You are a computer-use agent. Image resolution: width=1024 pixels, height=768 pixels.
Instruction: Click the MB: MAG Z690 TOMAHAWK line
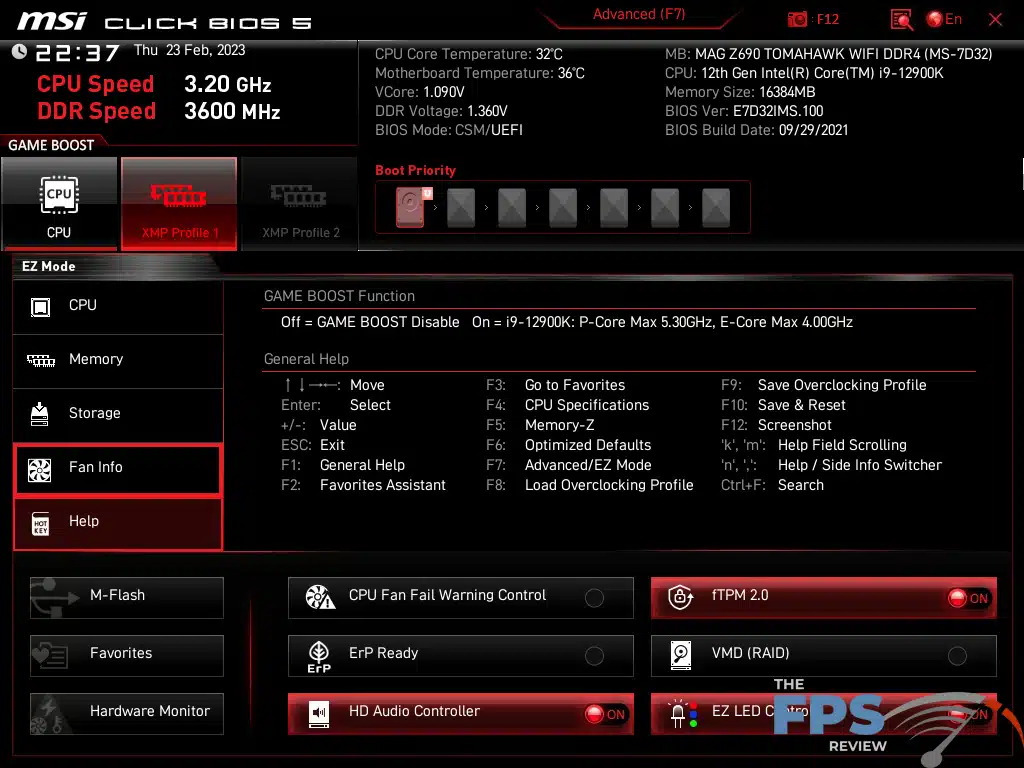[828, 54]
